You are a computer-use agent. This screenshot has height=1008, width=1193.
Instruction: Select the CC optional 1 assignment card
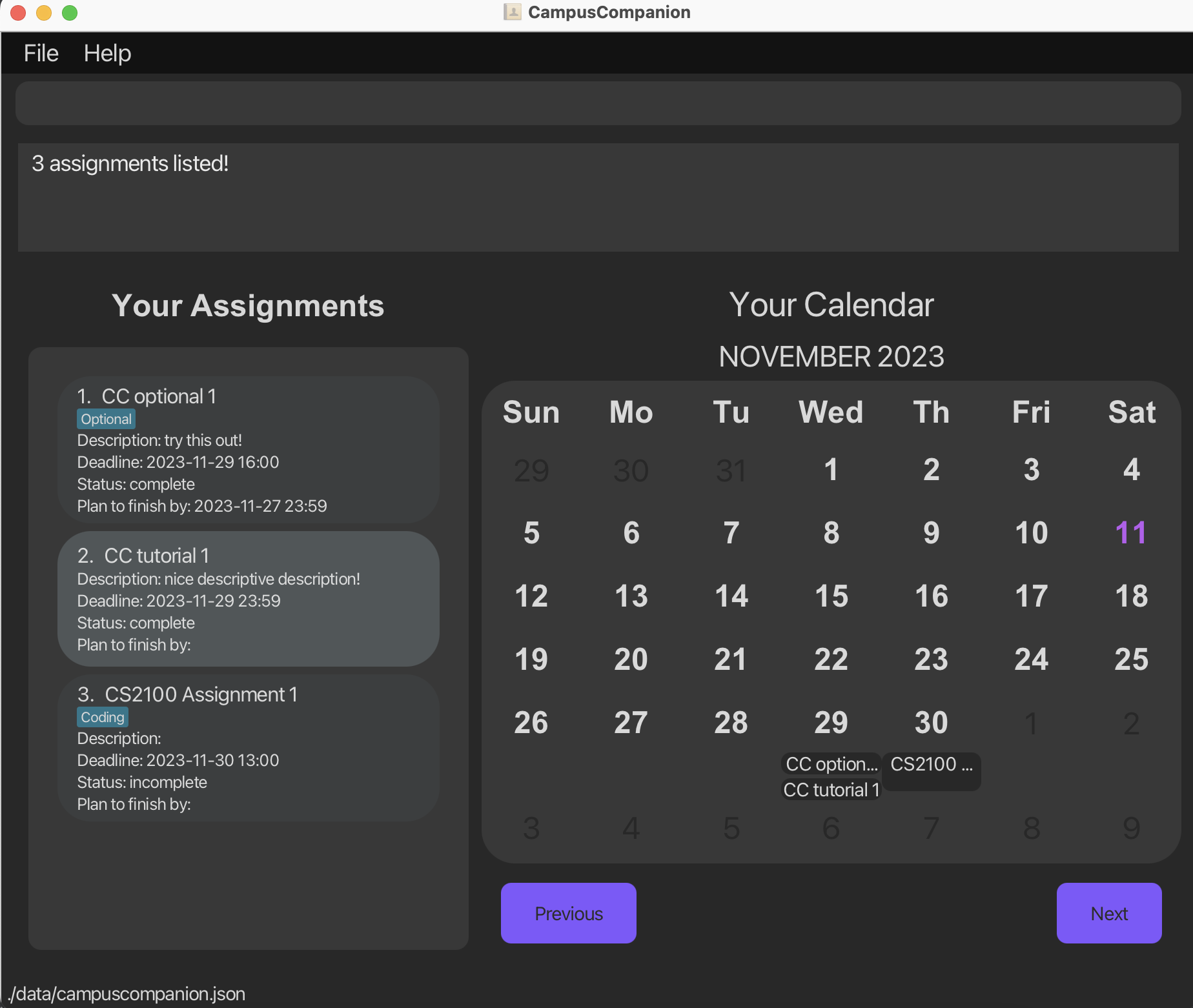point(249,450)
